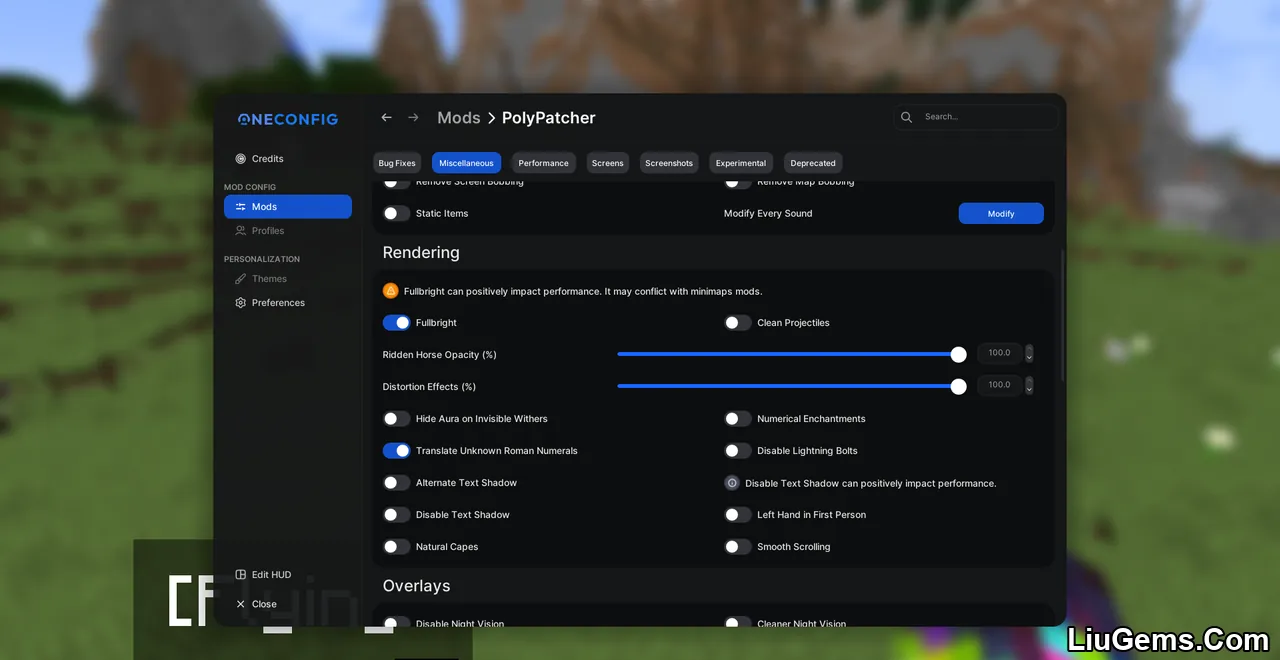The height and width of the screenshot is (660, 1280).
Task: Click the Modify button for Every Sound
Action: 1001,213
